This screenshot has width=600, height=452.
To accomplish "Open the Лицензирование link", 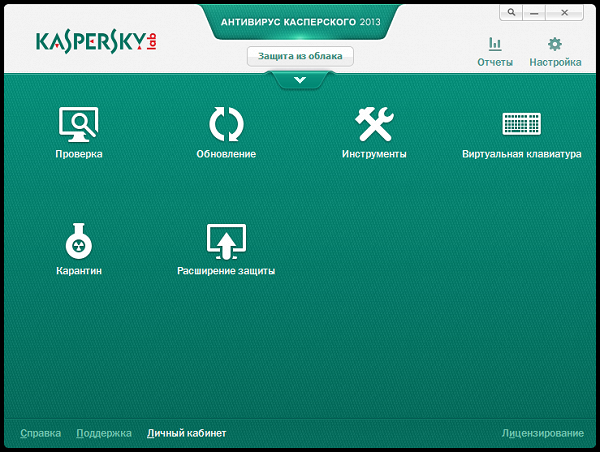I will click(x=543, y=433).
